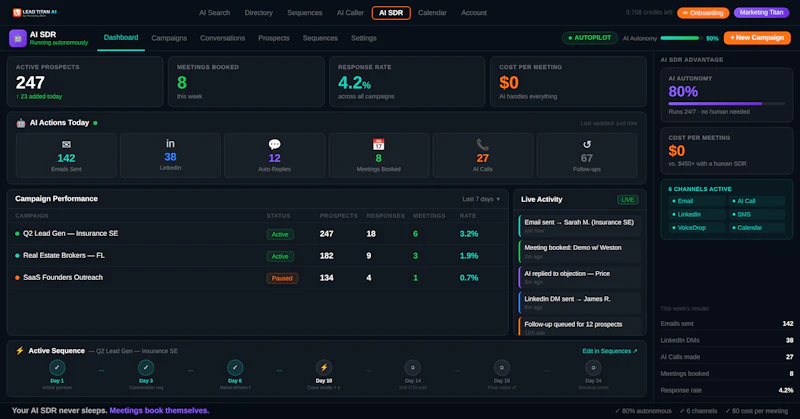Click the Cost Per Meeting $0 top card
The height and width of the screenshot is (419, 800).
[x=568, y=82]
